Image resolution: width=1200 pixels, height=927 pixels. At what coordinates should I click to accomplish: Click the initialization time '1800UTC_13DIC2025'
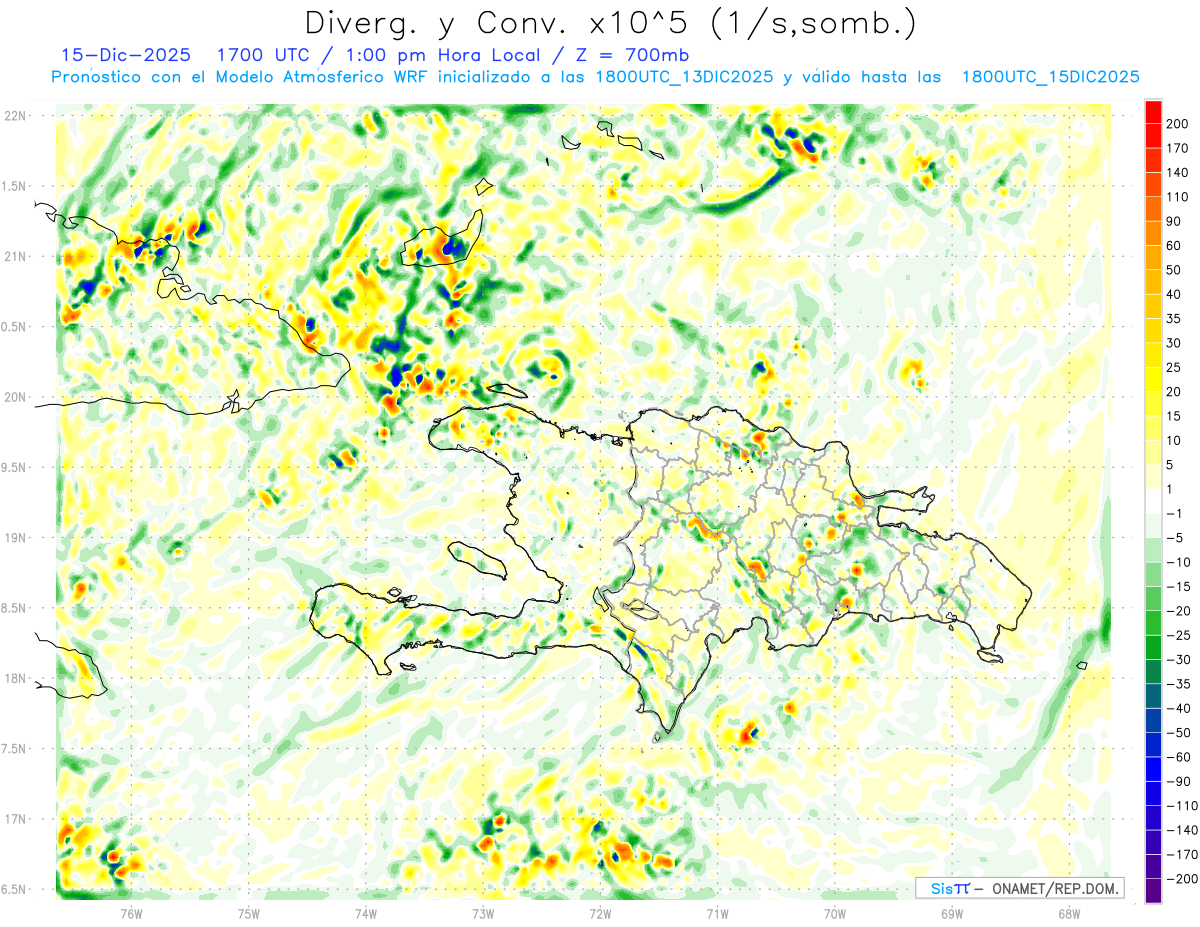682,77
